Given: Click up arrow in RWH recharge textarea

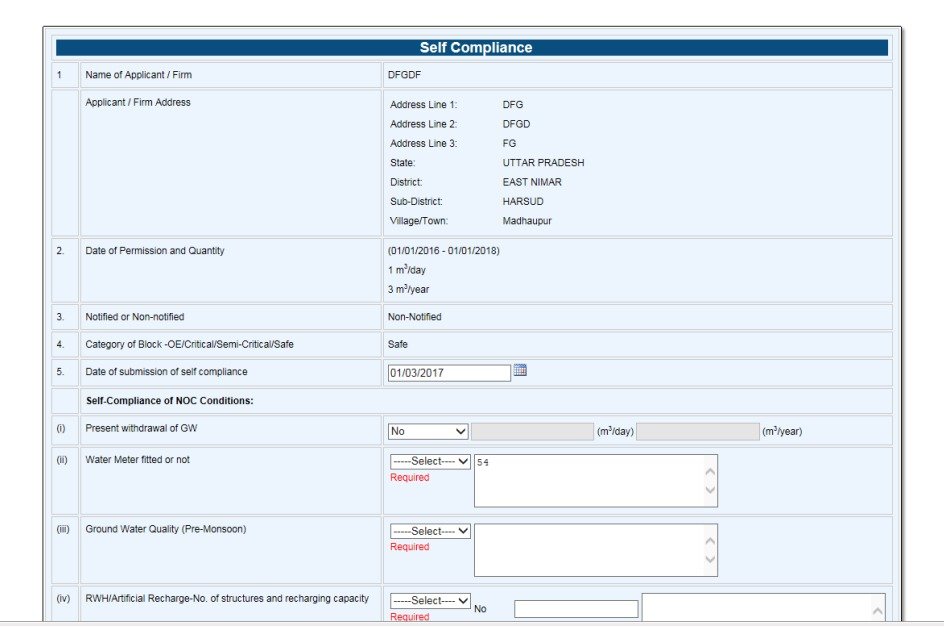Looking at the screenshot, I should point(878,610).
